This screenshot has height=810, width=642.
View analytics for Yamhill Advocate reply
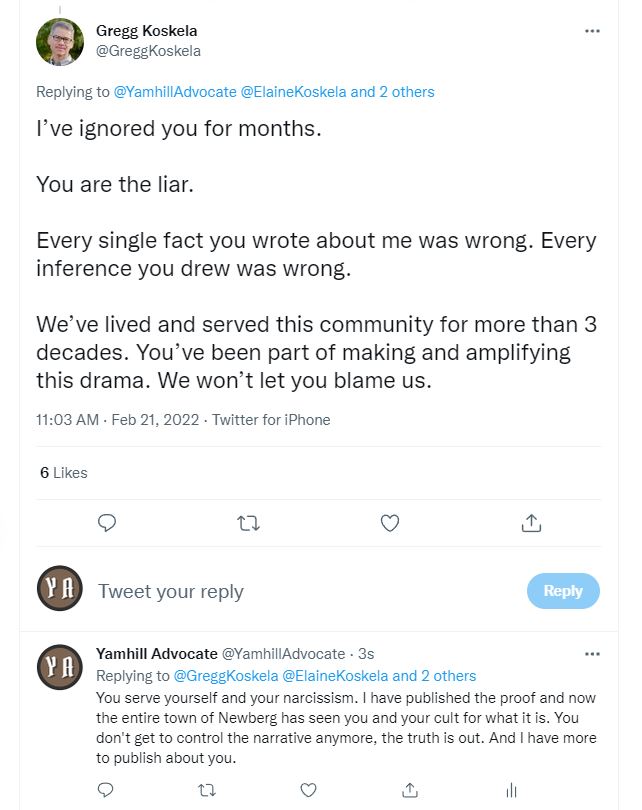tap(511, 790)
